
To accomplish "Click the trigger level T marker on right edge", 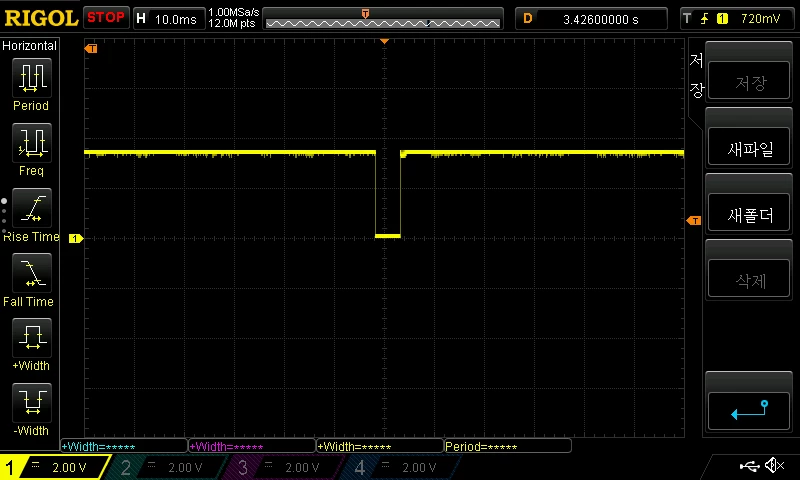I will (x=694, y=220).
